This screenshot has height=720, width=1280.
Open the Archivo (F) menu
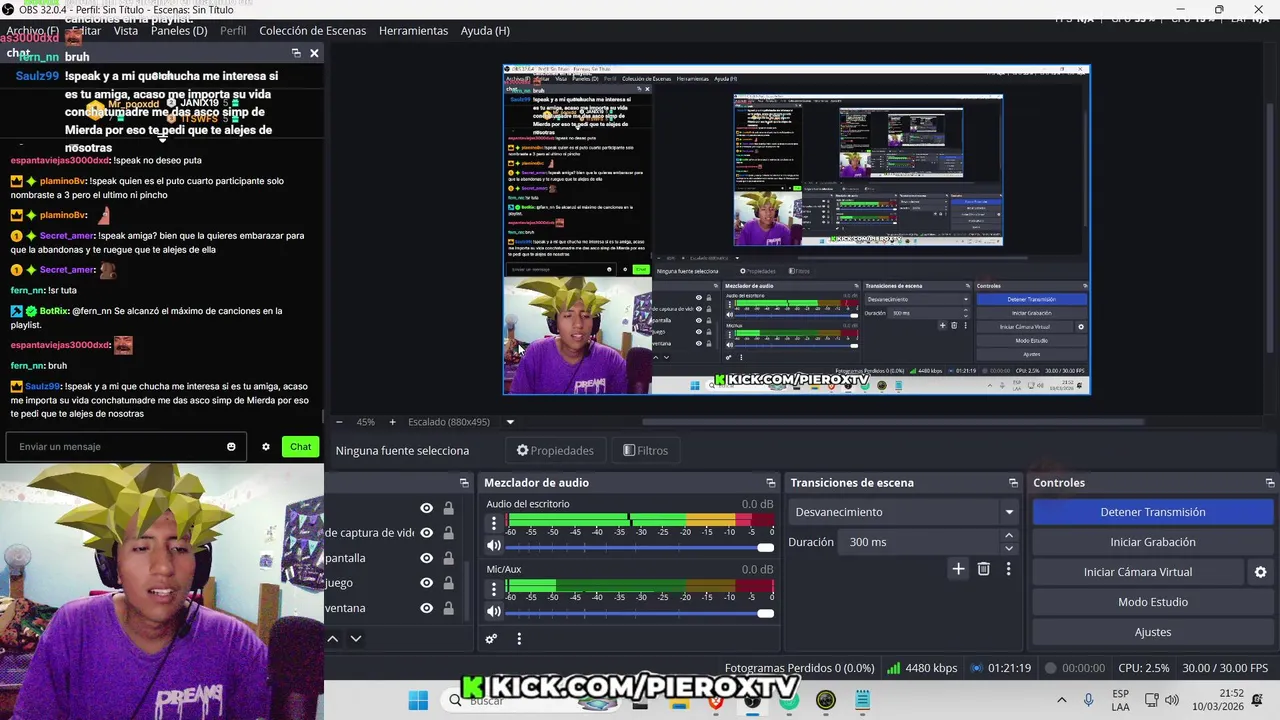pos(32,31)
